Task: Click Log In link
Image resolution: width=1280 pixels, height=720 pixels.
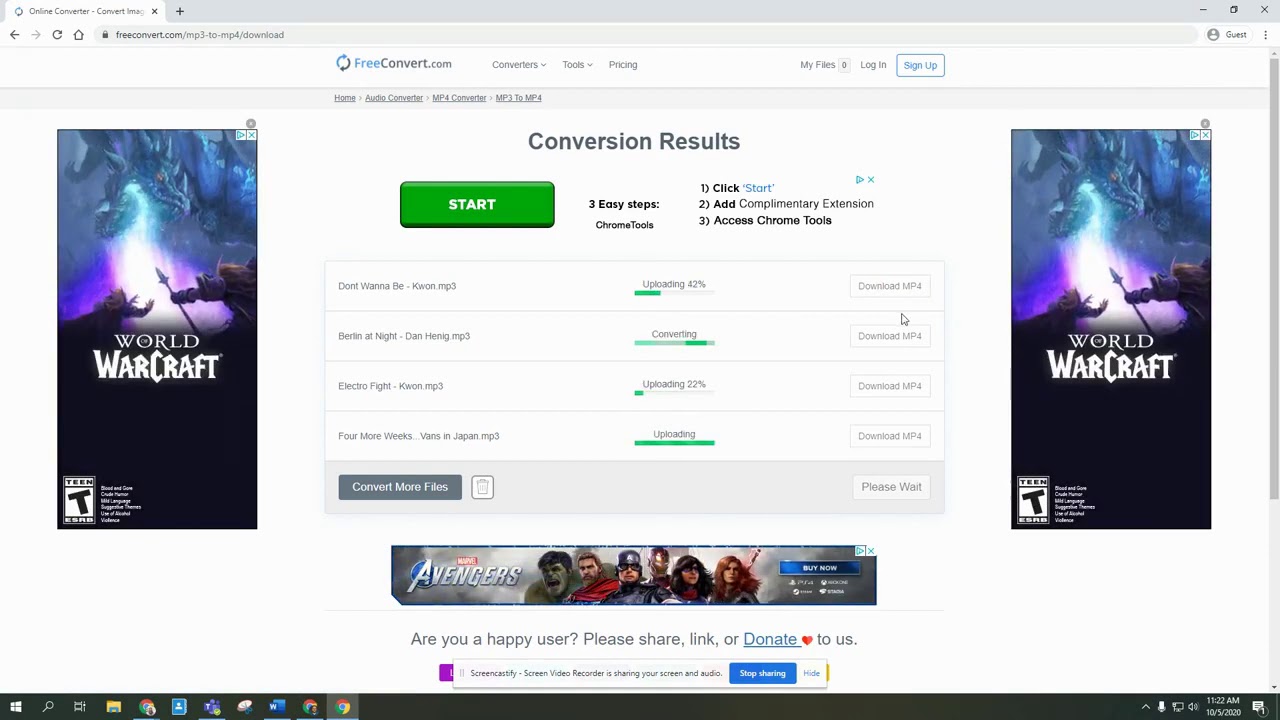Action: [873, 65]
